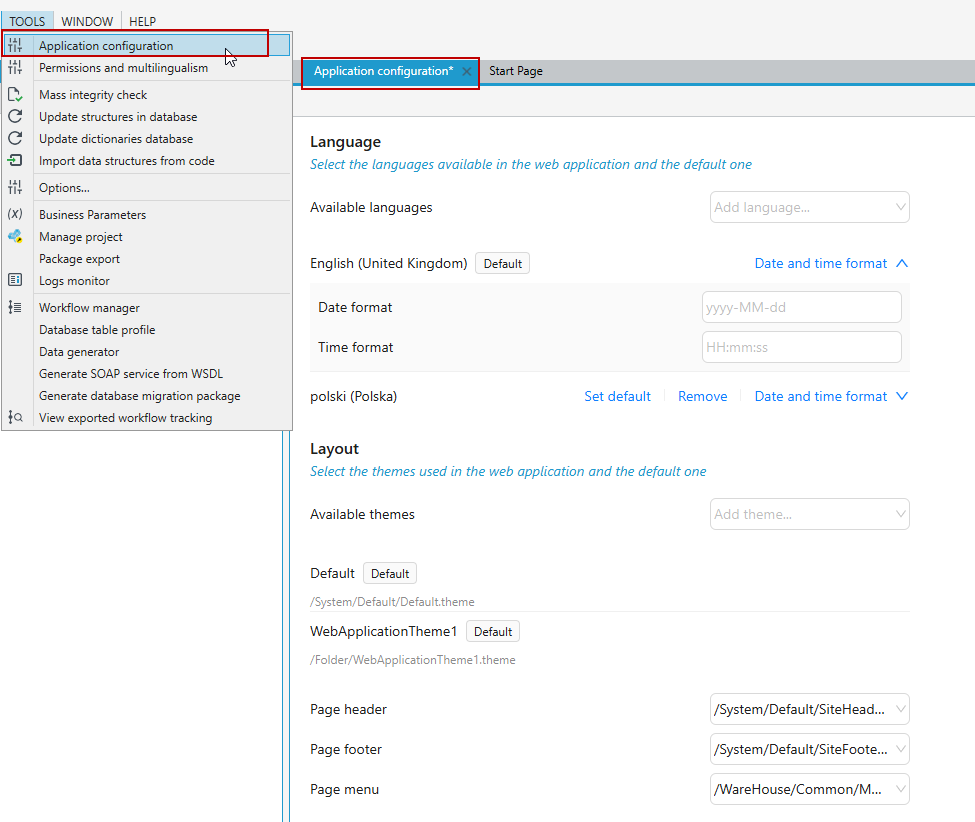
Task: Select Generate database migration package
Action: pos(139,396)
